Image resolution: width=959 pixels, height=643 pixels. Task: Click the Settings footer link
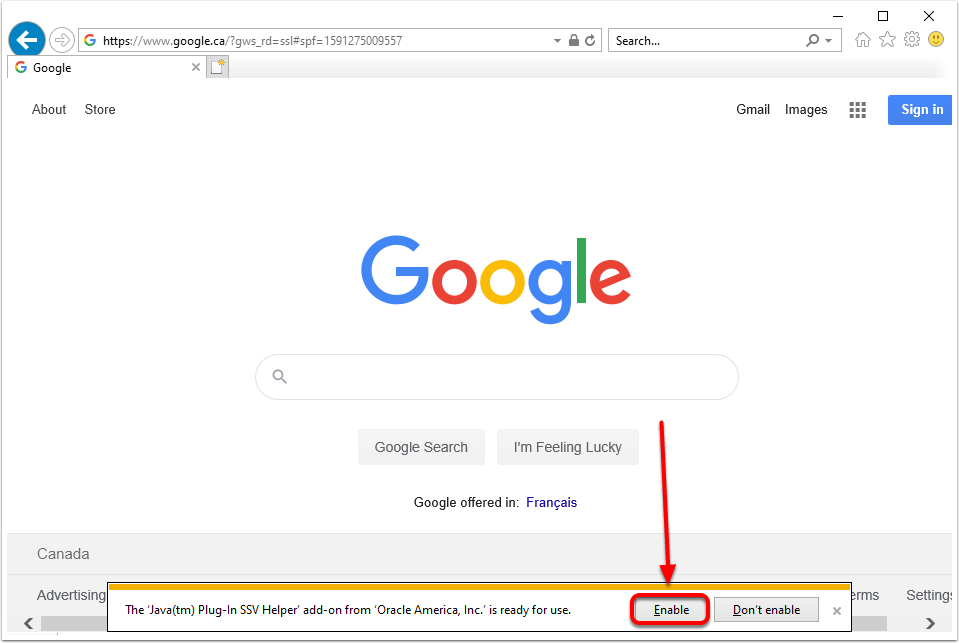point(928,595)
